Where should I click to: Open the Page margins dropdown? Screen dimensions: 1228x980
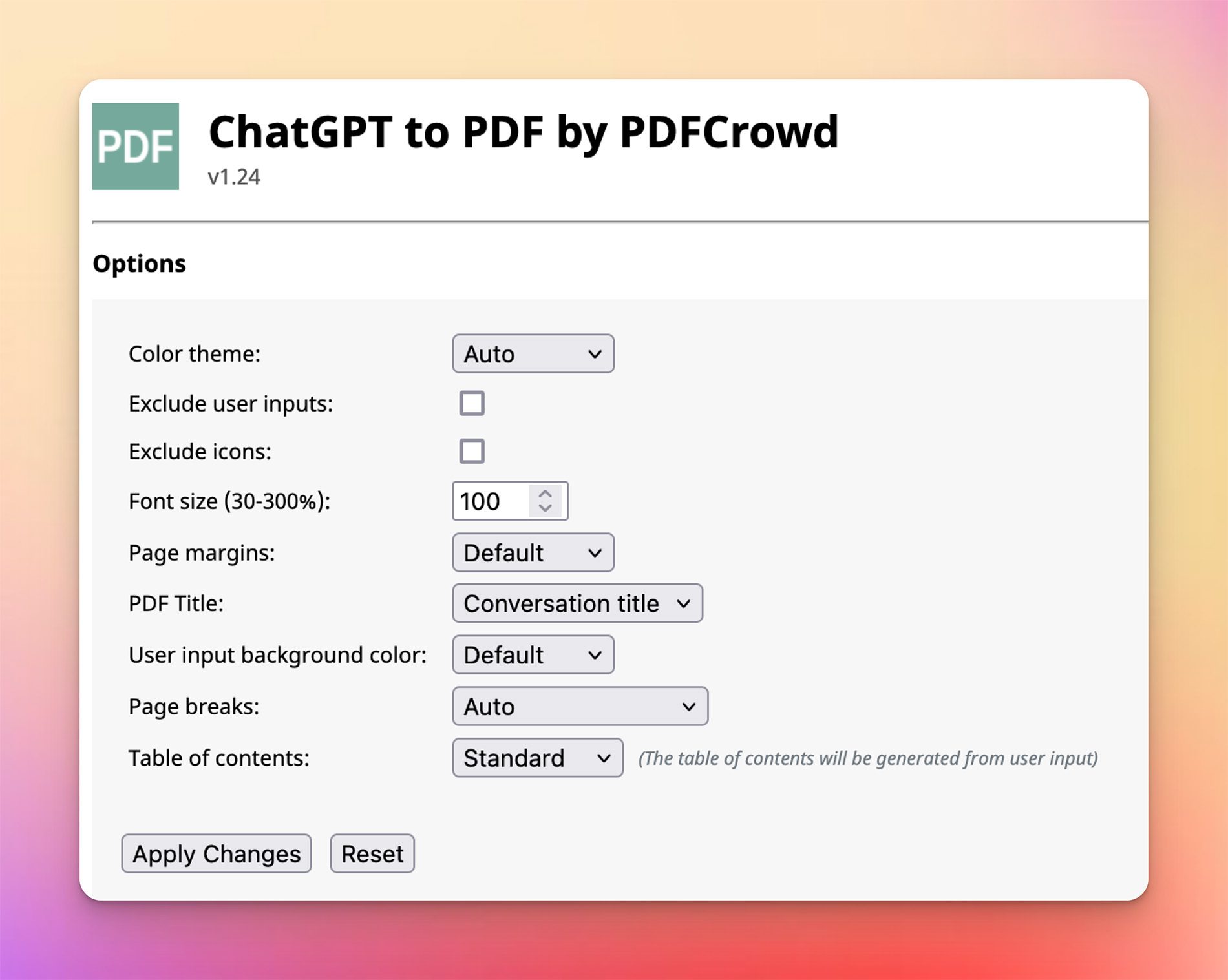click(532, 552)
